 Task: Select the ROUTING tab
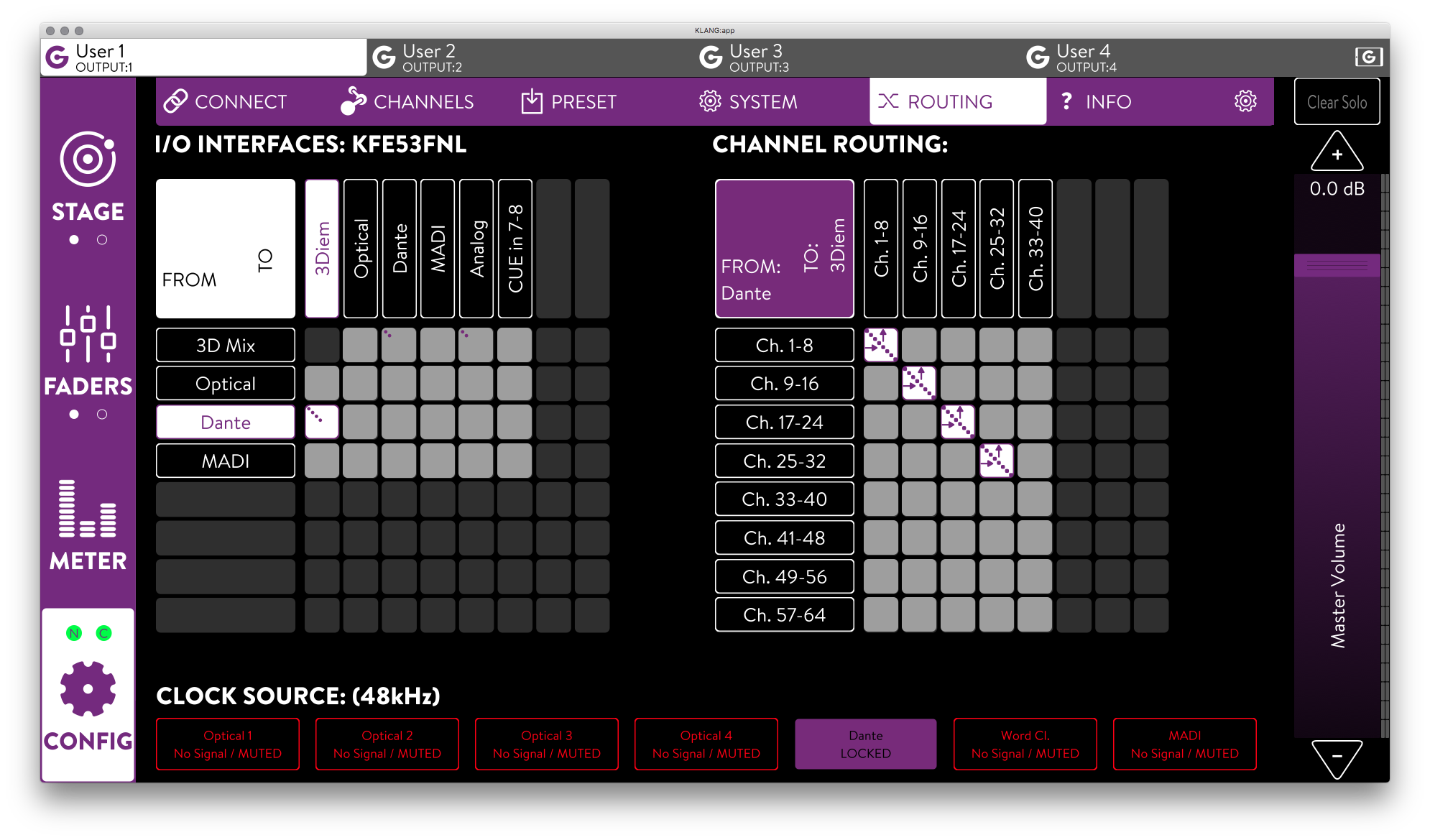tap(958, 101)
